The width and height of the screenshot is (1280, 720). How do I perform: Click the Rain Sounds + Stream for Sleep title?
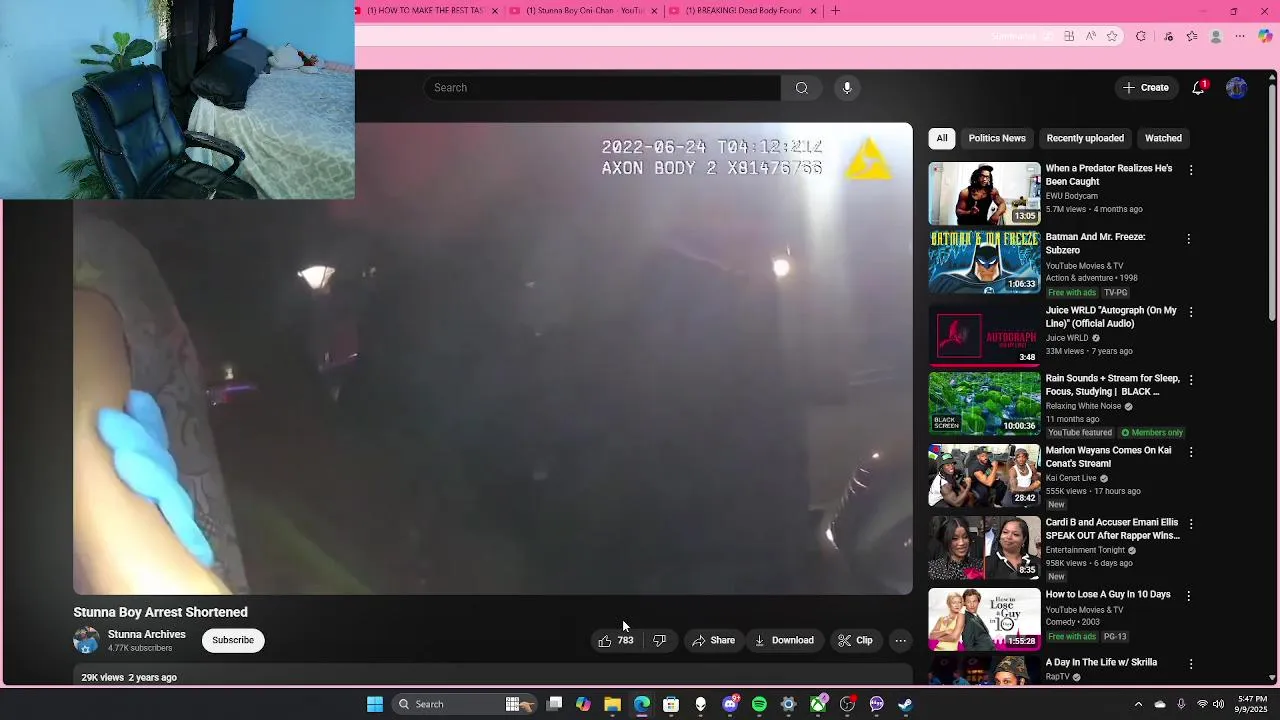(x=1112, y=385)
